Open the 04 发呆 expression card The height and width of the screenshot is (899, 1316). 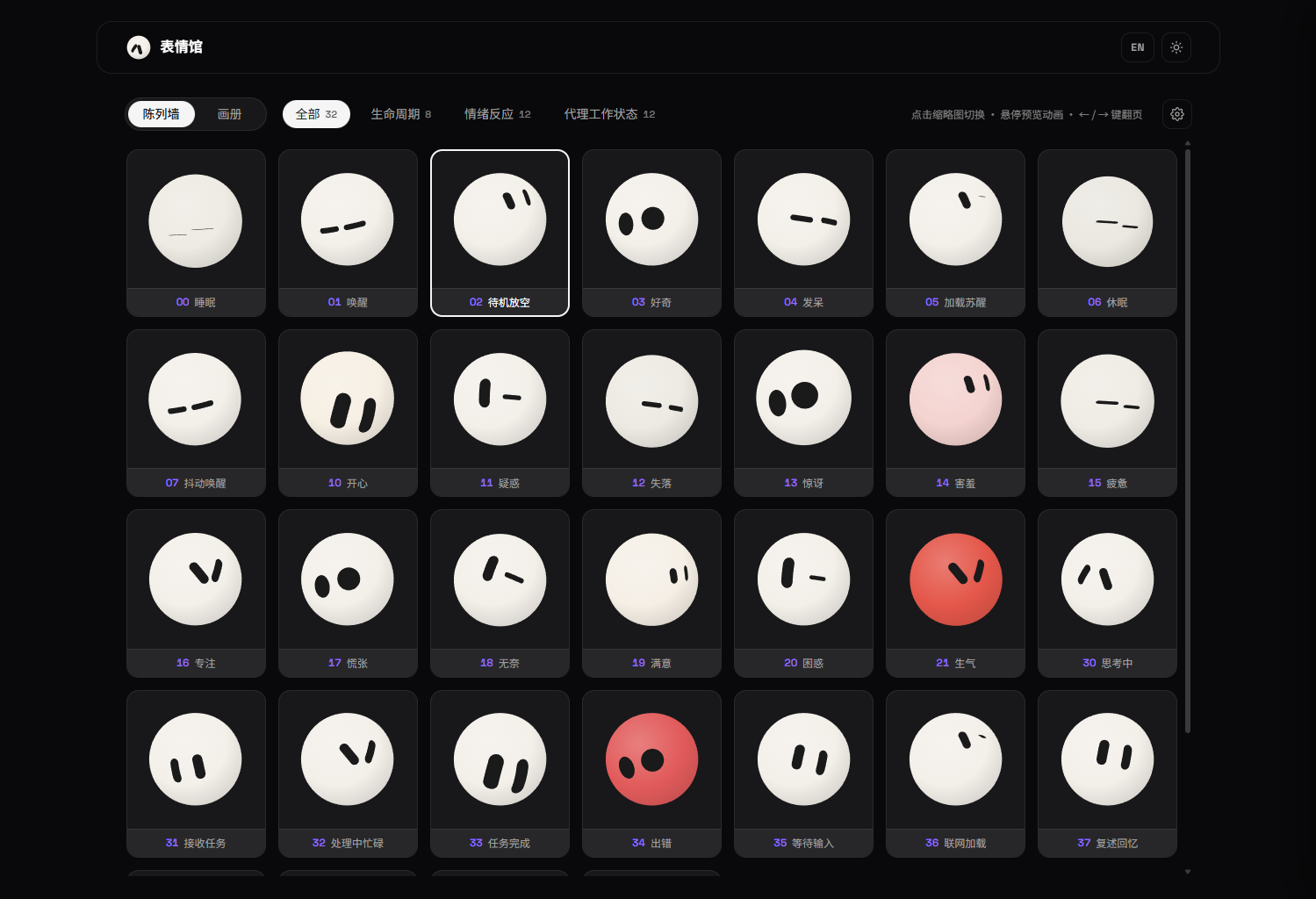click(x=803, y=233)
